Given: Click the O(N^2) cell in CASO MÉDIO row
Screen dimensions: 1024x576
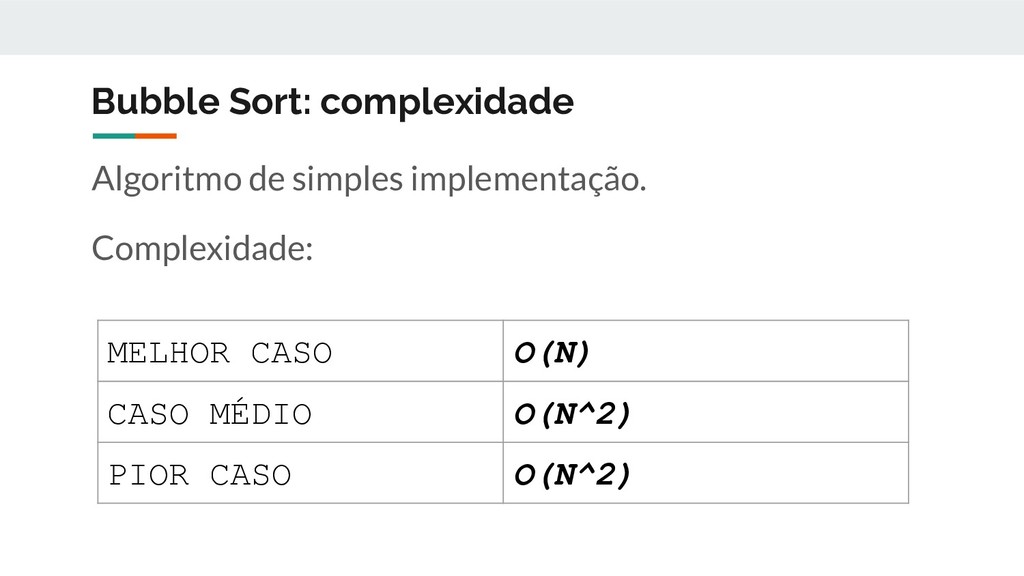Looking at the screenshot, I should (x=706, y=412).
